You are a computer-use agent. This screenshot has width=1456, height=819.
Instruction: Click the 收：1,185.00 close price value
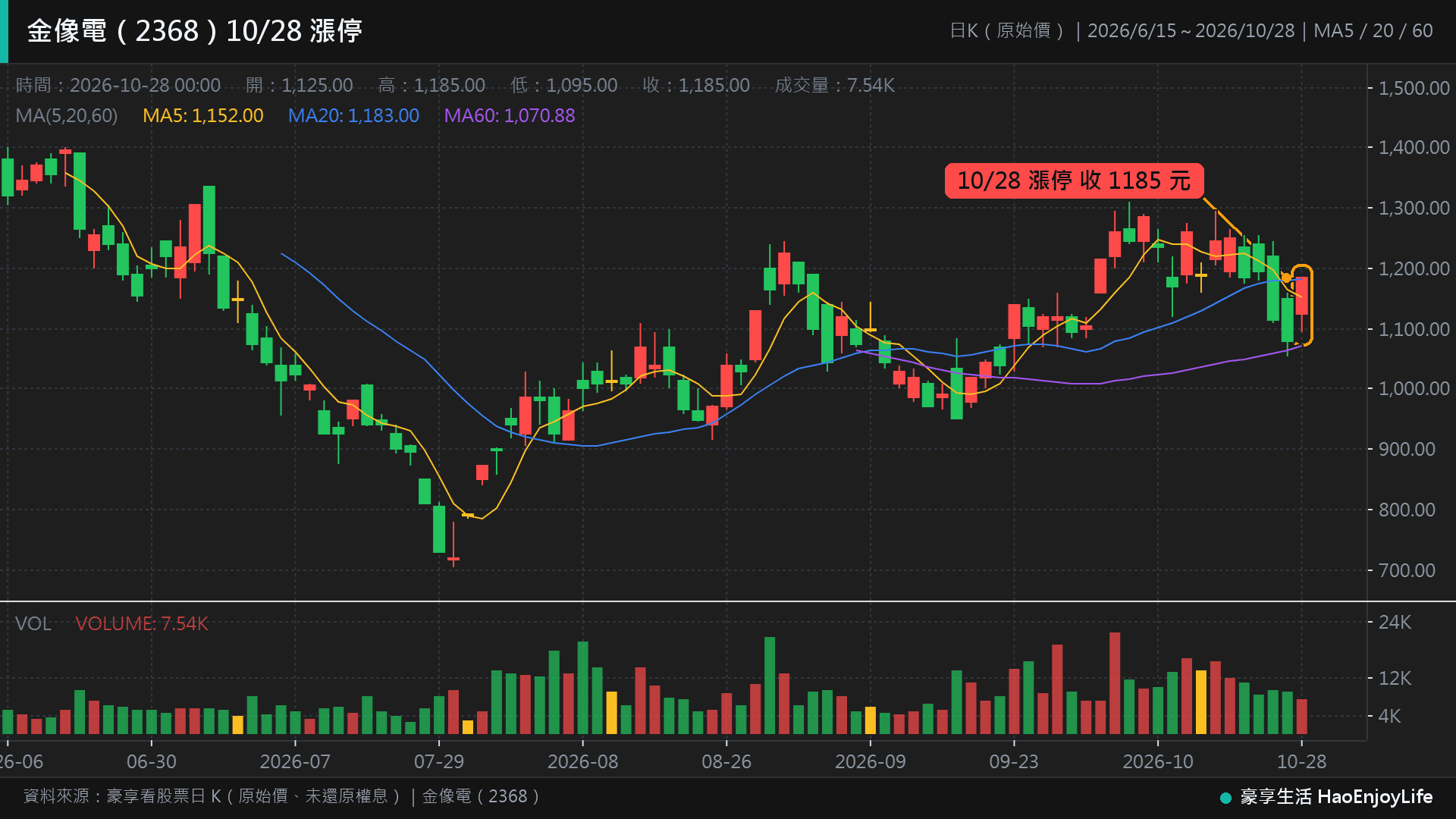(696, 85)
